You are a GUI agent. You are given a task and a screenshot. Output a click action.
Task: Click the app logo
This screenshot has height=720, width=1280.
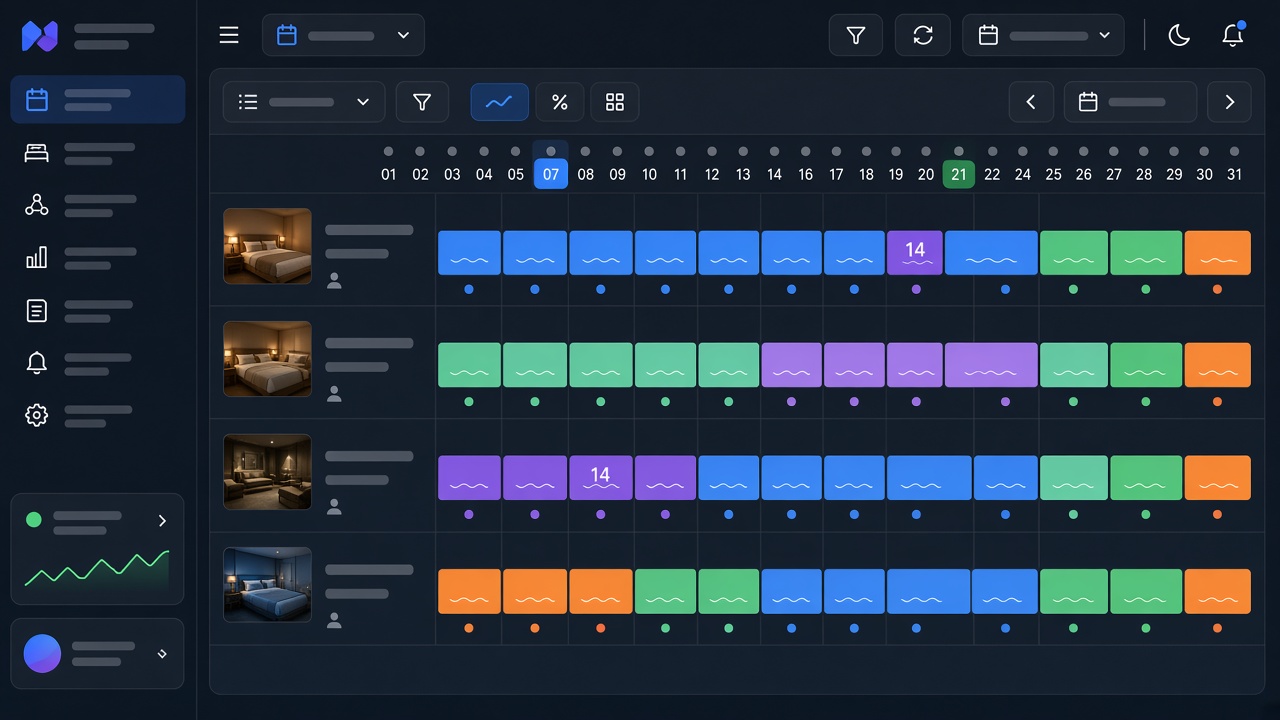[x=40, y=37]
